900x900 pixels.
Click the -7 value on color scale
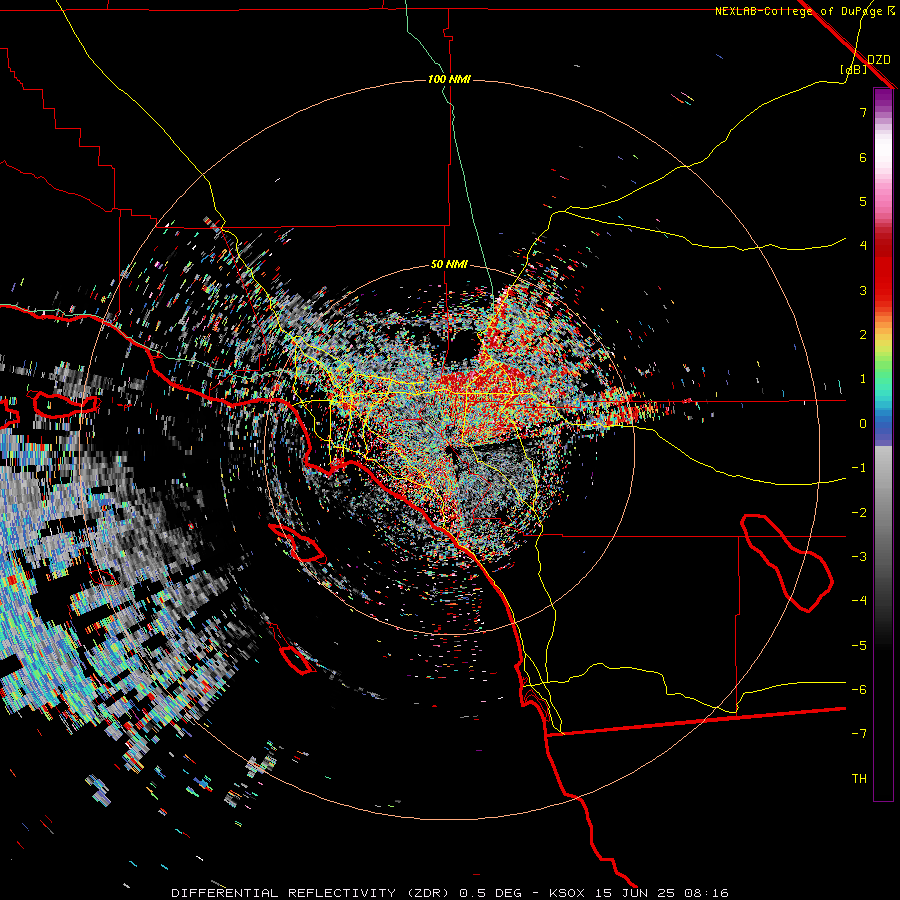859,734
